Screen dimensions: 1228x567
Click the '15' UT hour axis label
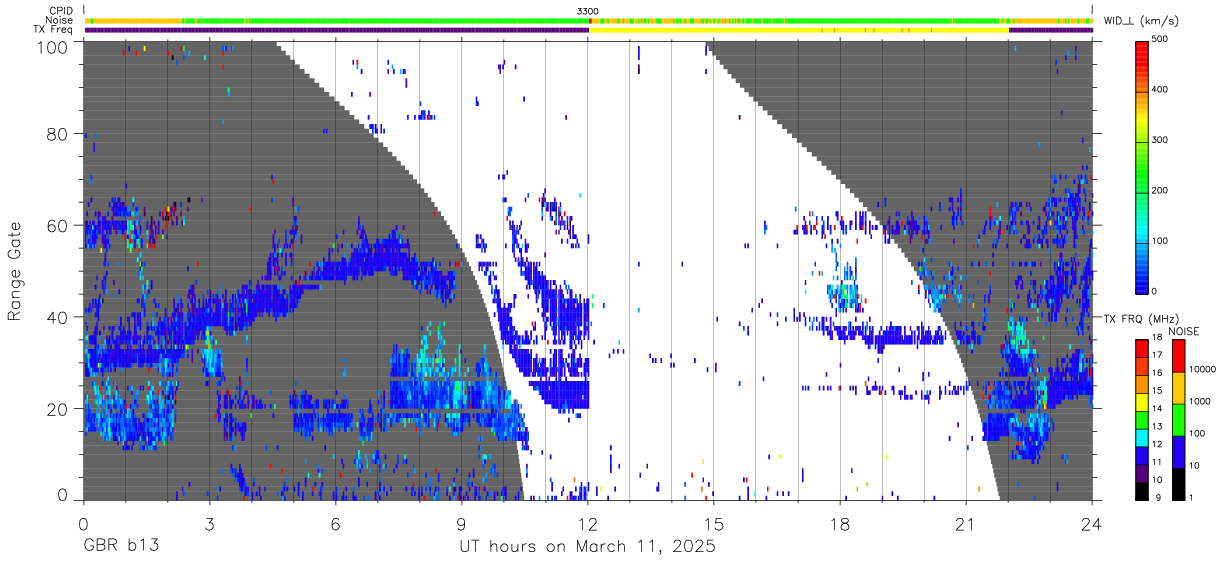[x=714, y=524]
